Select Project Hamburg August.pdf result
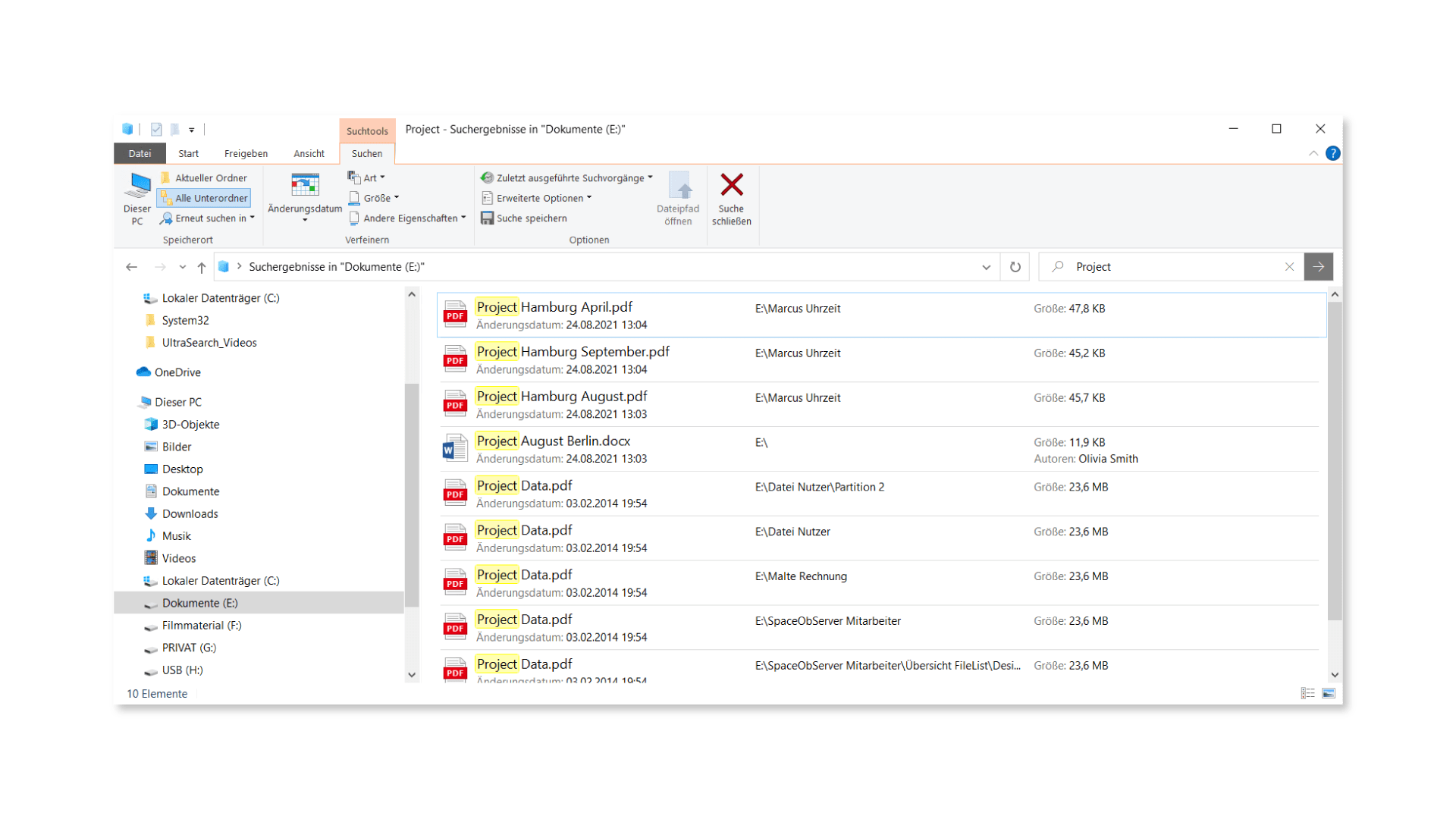The image size is (1456, 819). coord(880,404)
